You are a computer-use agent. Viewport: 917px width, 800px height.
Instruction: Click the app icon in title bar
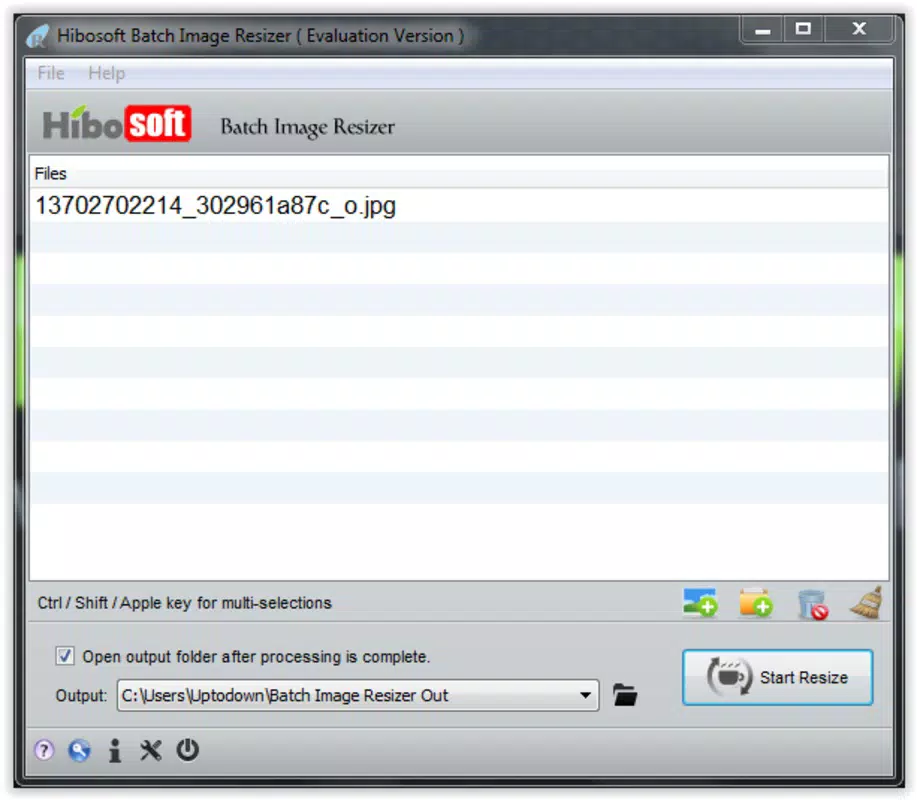[x=39, y=36]
